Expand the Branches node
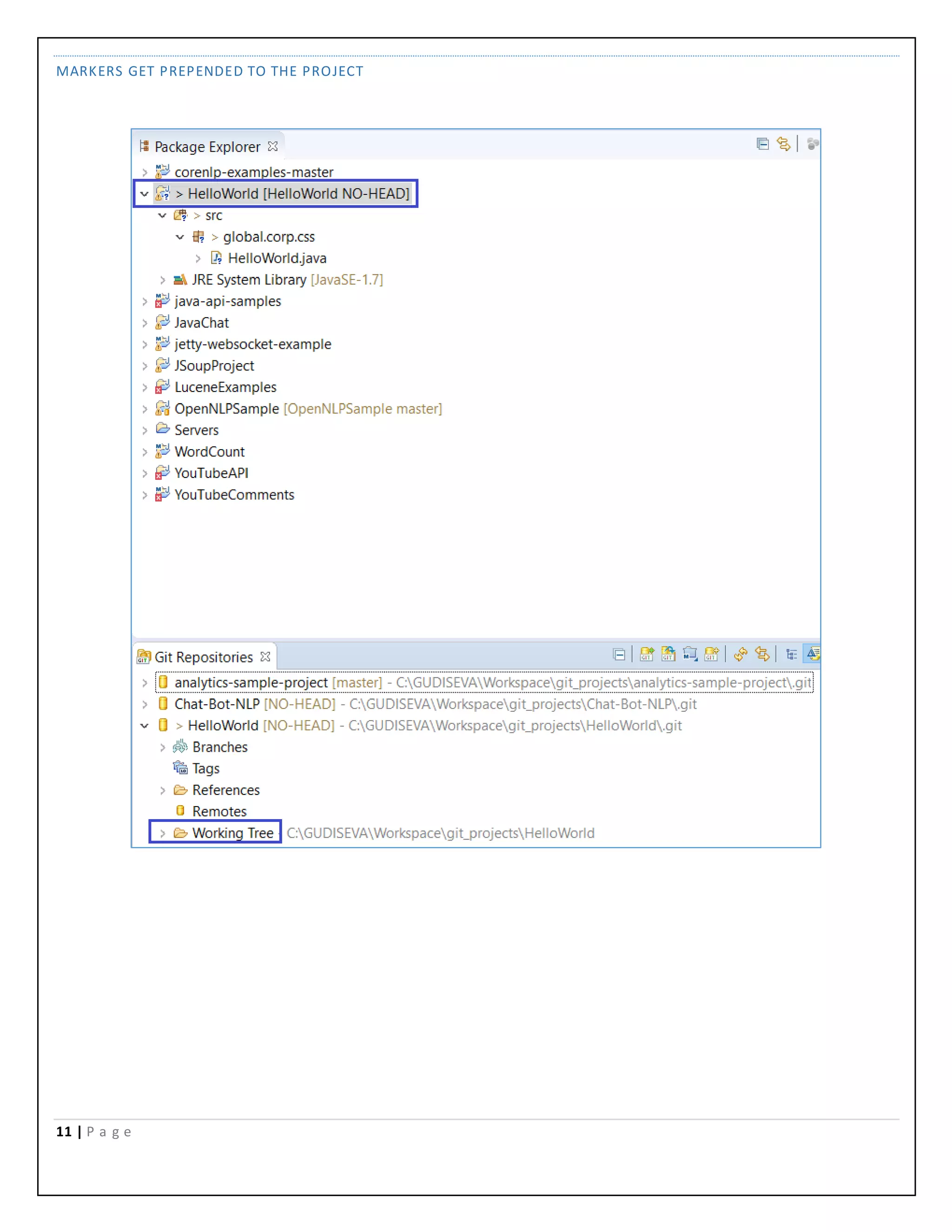The image size is (952, 1232). [162, 748]
